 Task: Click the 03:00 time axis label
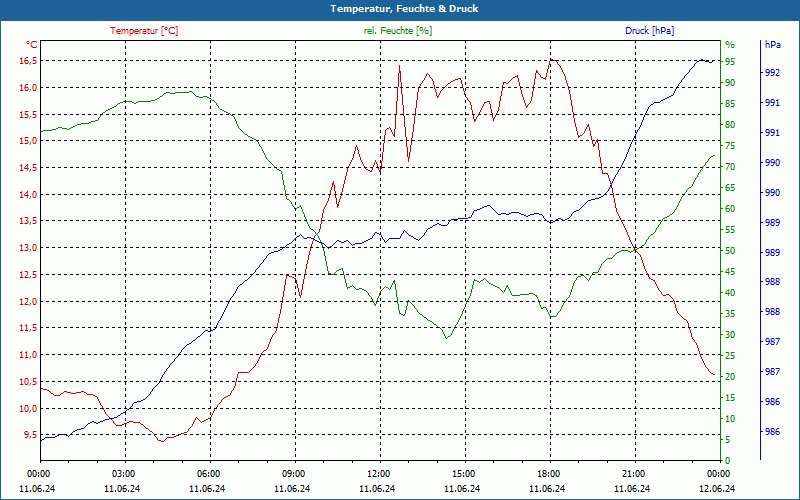coord(123,473)
